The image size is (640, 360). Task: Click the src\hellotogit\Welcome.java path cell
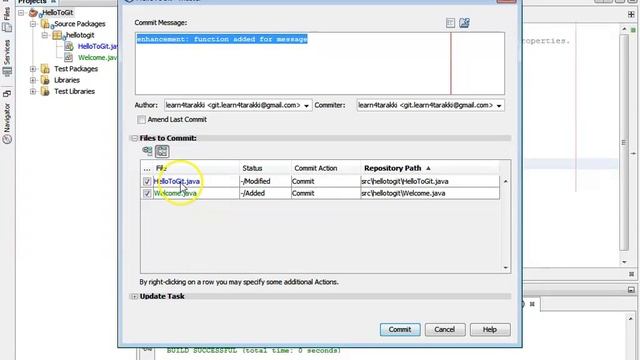(430, 193)
